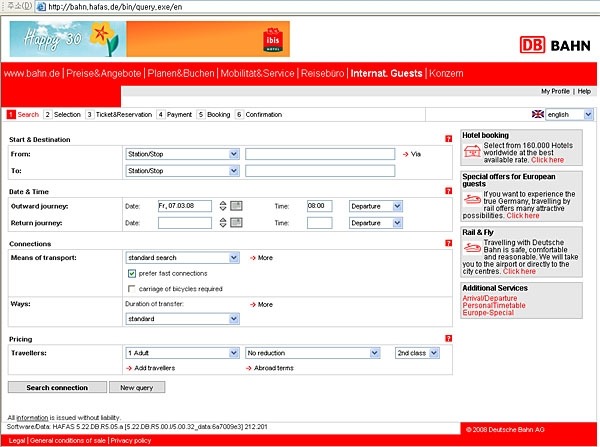Open calendar for return journey date
600x447 pixels.
(x=236, y=222)
